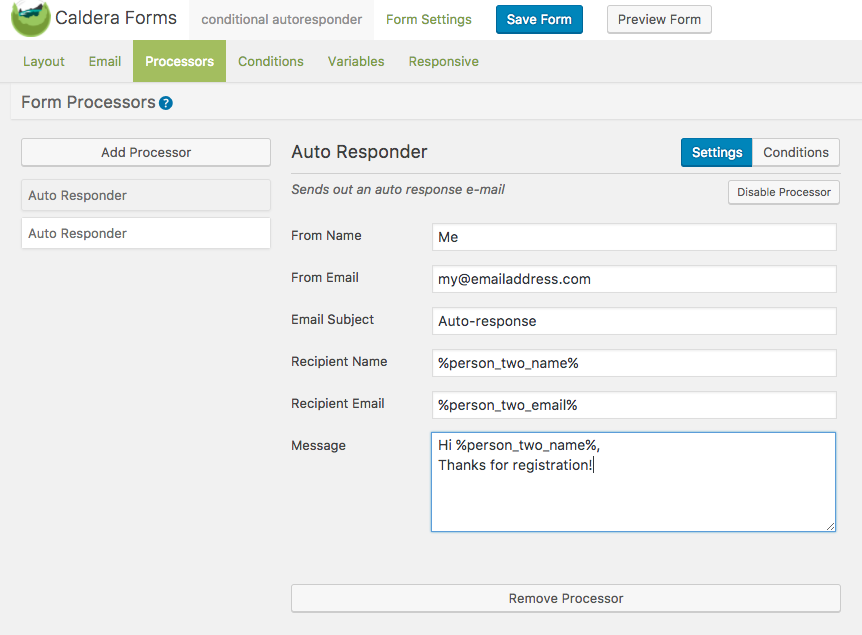Click into the Email Subject field
The height and width of the screenshot is (635, 862).
coord(633,321)
